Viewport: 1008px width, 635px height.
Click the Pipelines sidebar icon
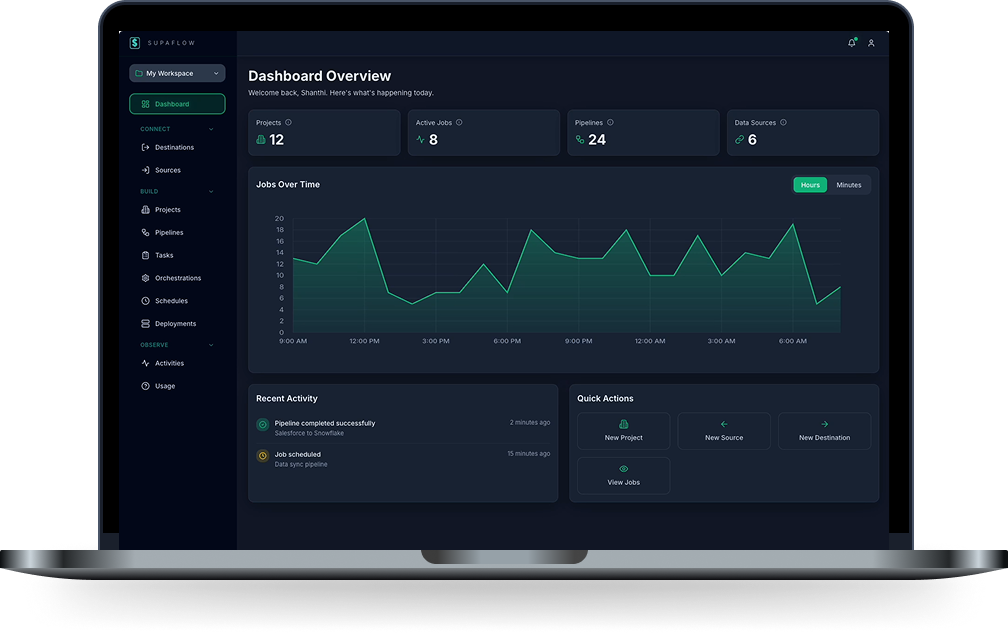point(145,233)
